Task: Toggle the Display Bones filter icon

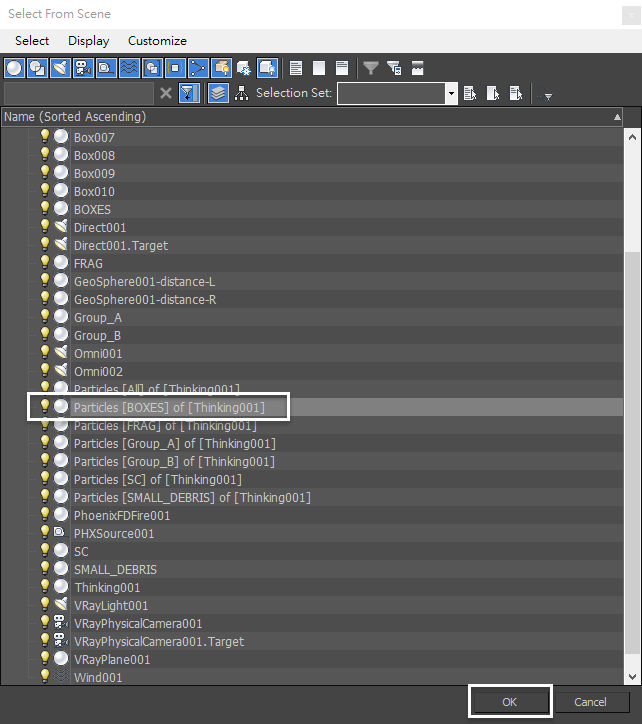Action: click(x=198, y=68)
